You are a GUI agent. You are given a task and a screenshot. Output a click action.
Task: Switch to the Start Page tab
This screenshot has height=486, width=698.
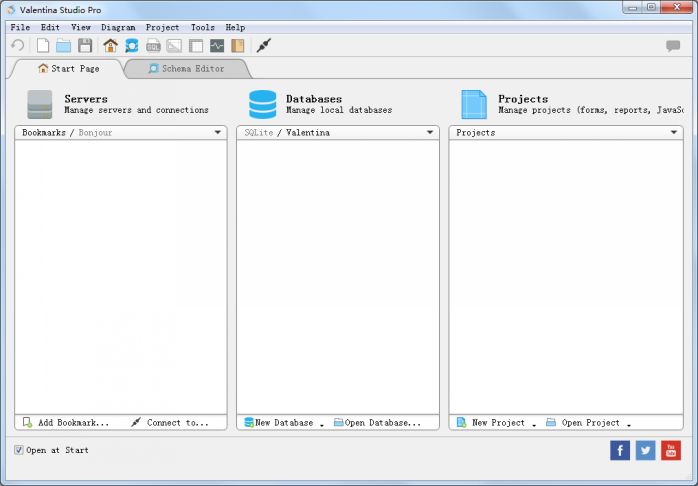68,69
